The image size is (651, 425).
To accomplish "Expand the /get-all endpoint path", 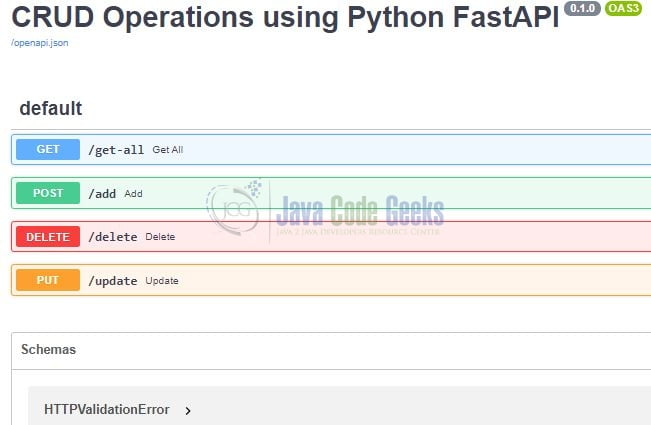I will 116,150.
